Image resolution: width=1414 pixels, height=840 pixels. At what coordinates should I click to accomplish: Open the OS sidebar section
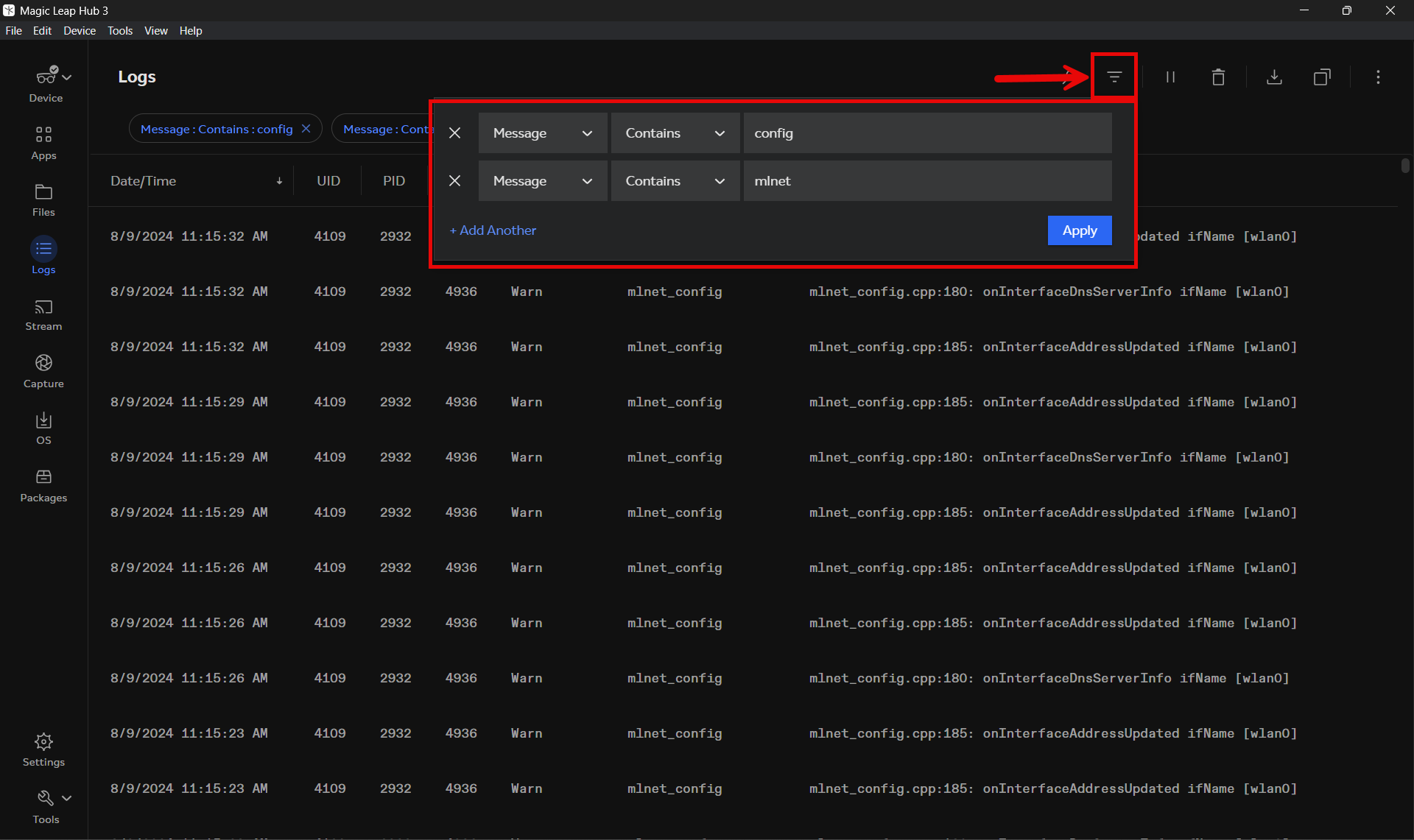tap(43, 428)
